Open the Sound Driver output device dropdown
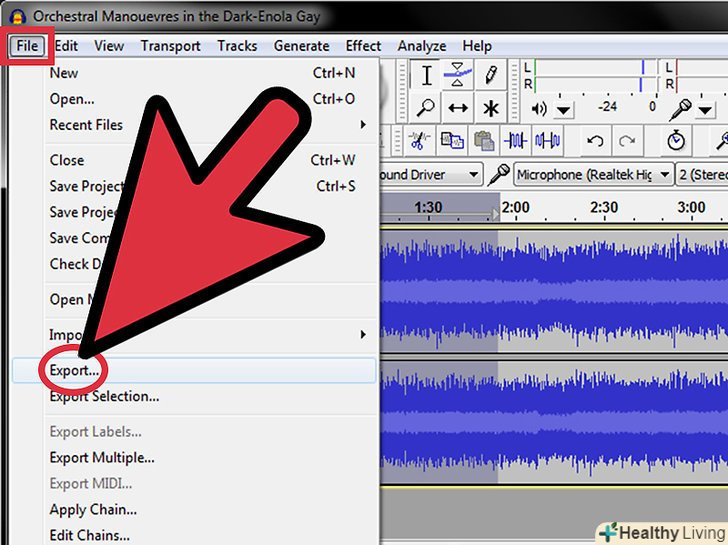The width and height of the screenshot is (728, 545). coord(430,175)
